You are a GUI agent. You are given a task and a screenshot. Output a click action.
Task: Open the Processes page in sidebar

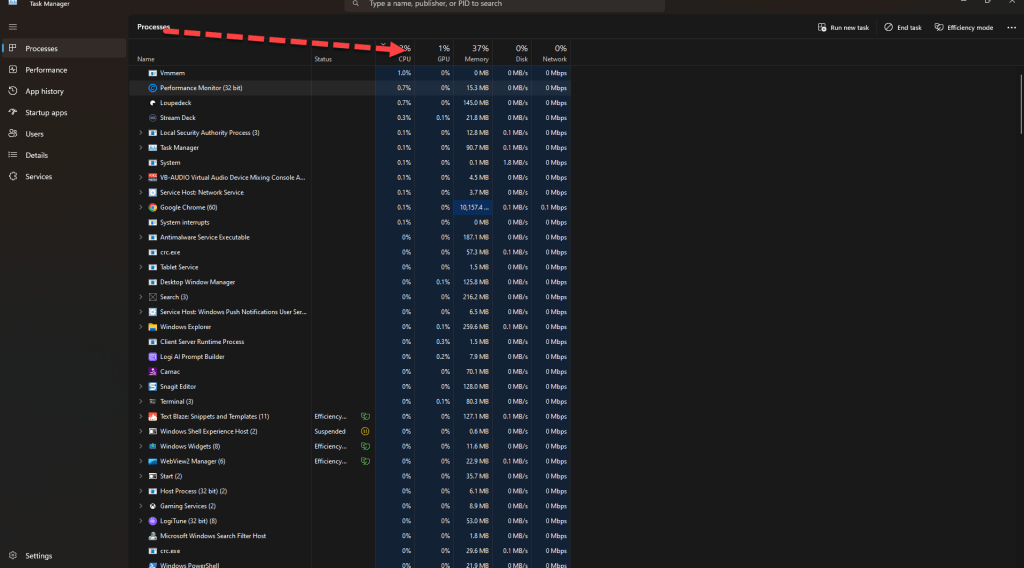(x=63, y=48)
